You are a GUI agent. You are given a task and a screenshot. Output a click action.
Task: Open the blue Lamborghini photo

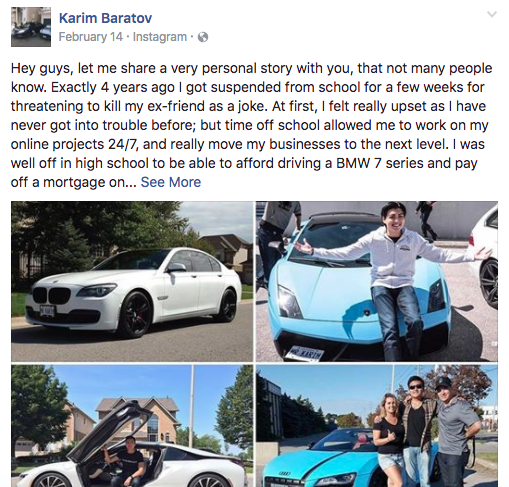point(377,281)
